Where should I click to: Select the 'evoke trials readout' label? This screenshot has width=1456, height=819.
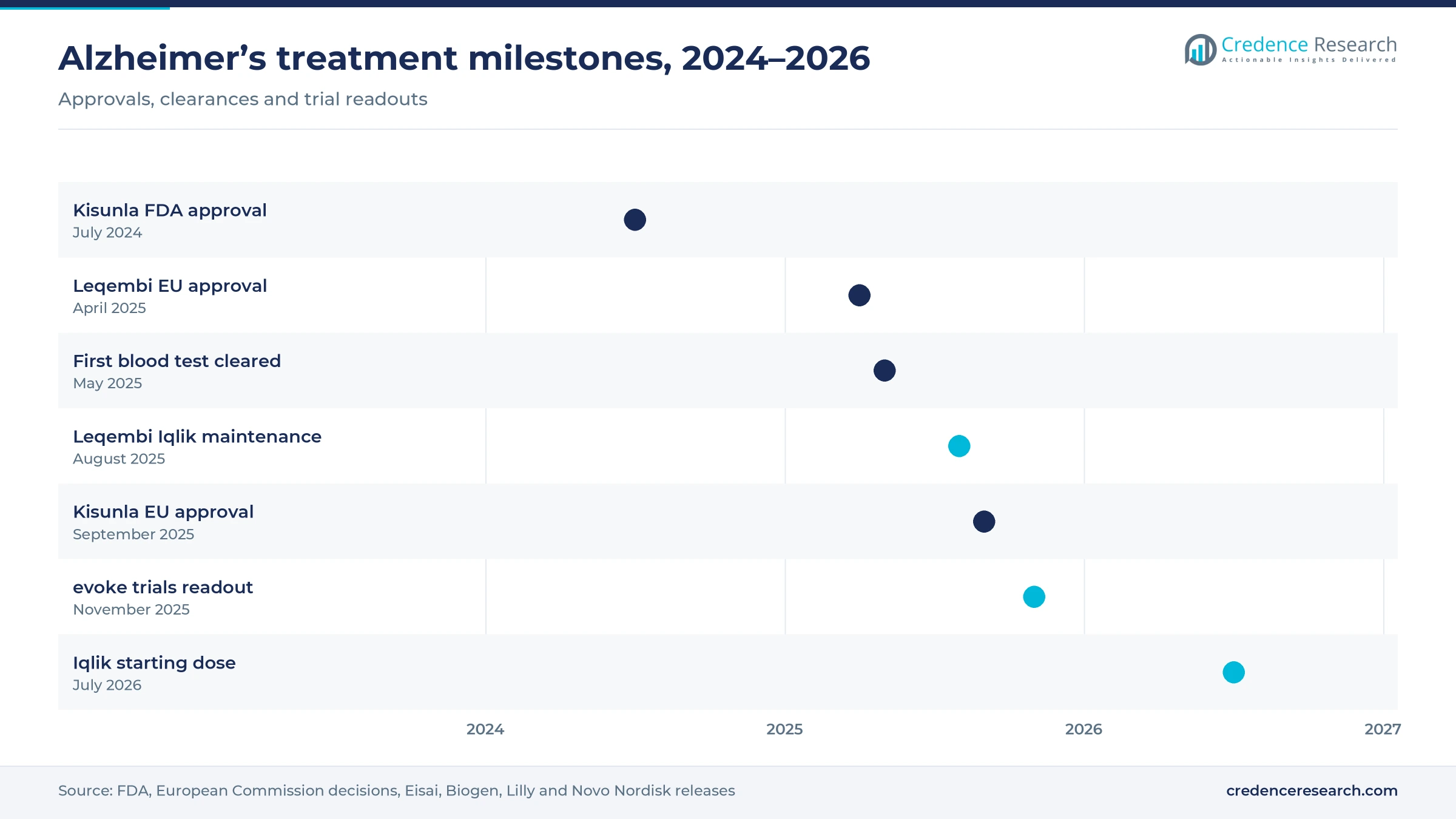163,587
